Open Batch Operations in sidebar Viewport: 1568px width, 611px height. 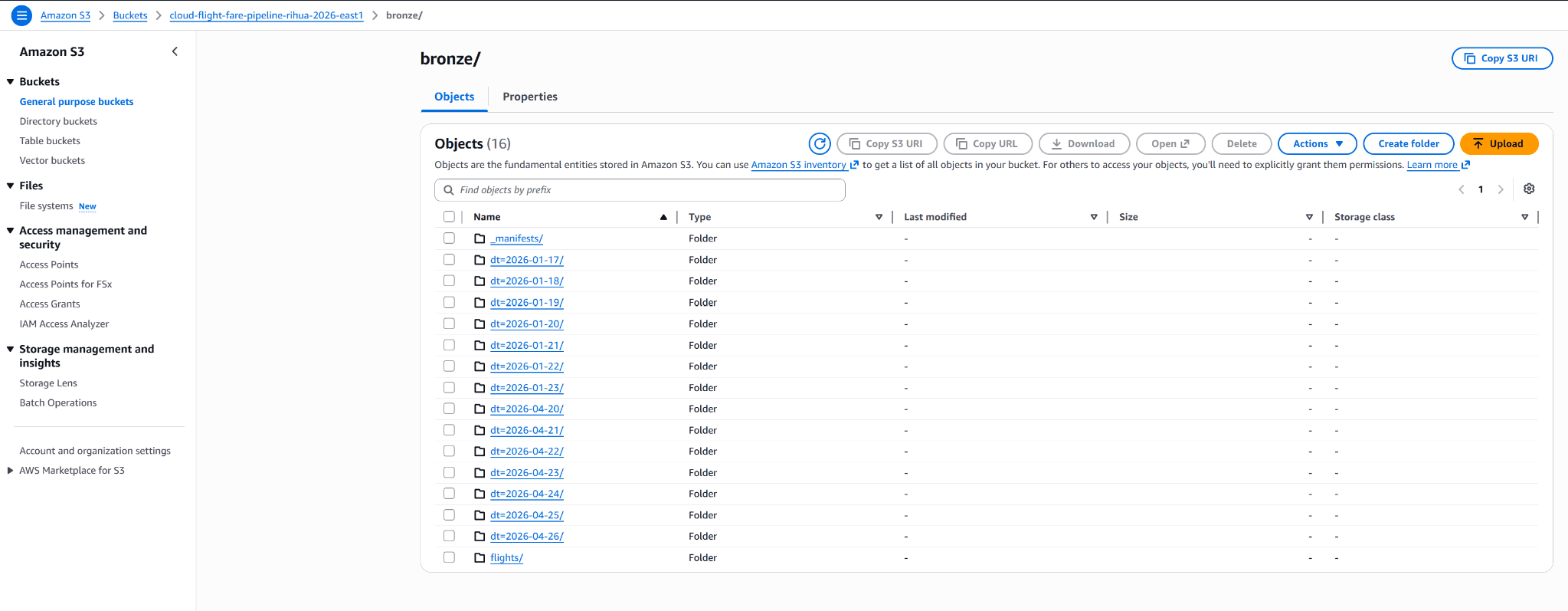pyautogui.click(x=58, y=403)
